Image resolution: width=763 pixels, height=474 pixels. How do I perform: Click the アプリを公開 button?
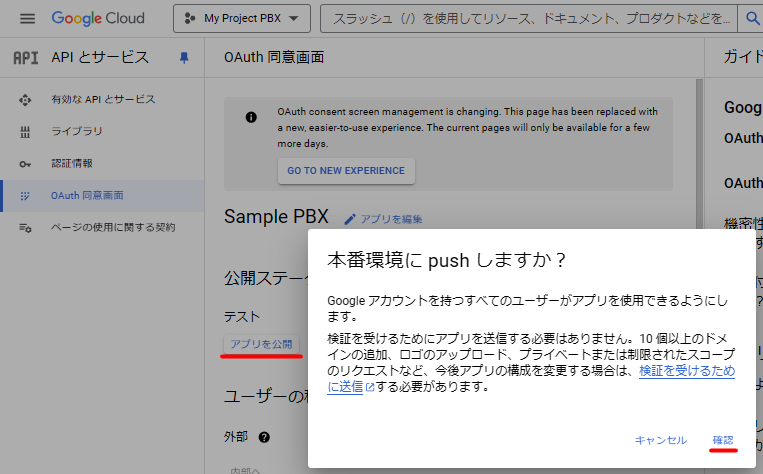click(261, 345)
